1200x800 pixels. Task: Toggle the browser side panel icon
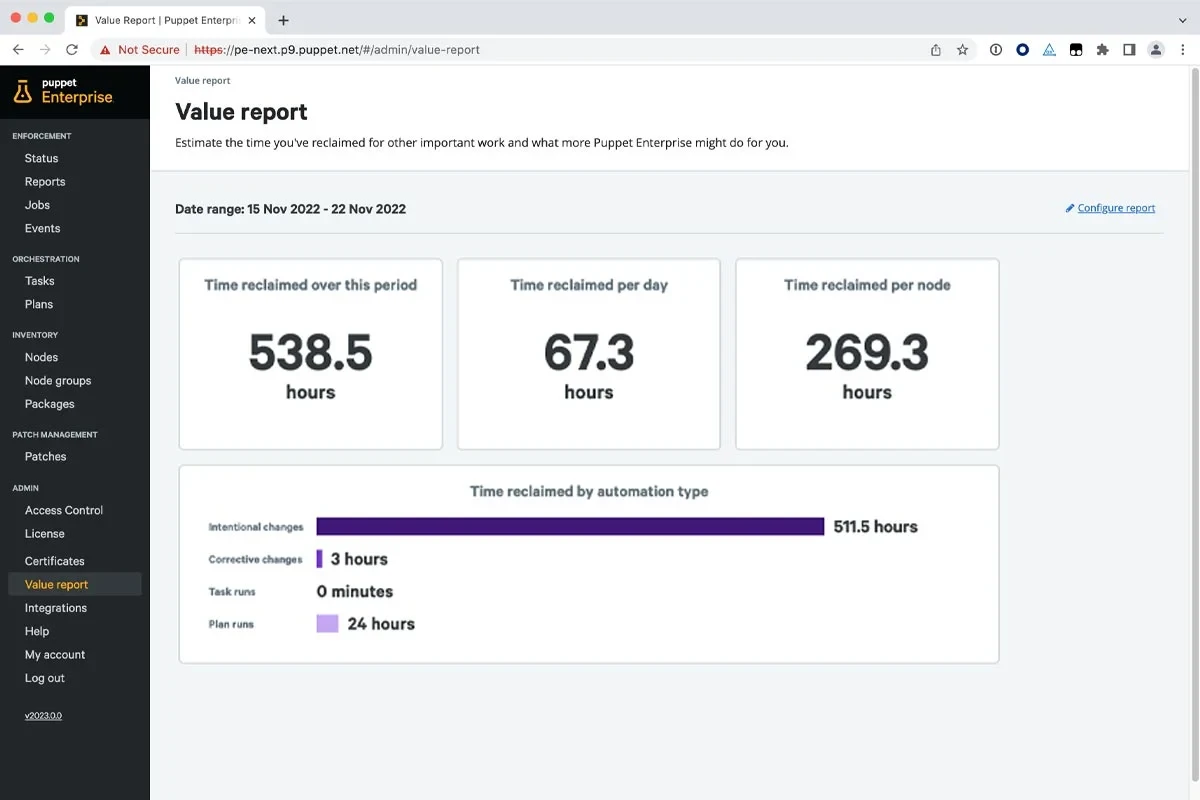[1129, 49]
